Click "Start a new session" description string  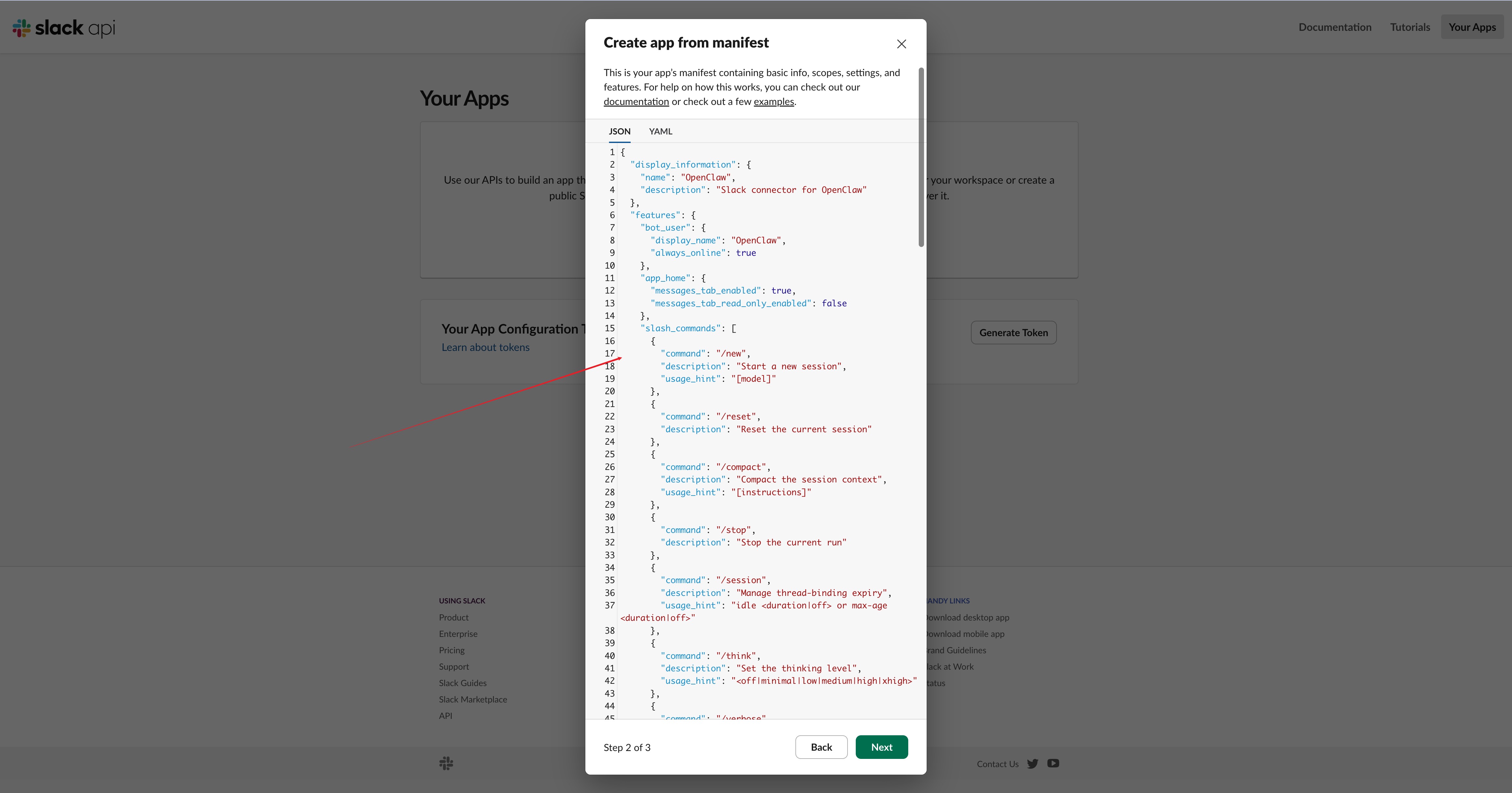(x=789, y=367)
